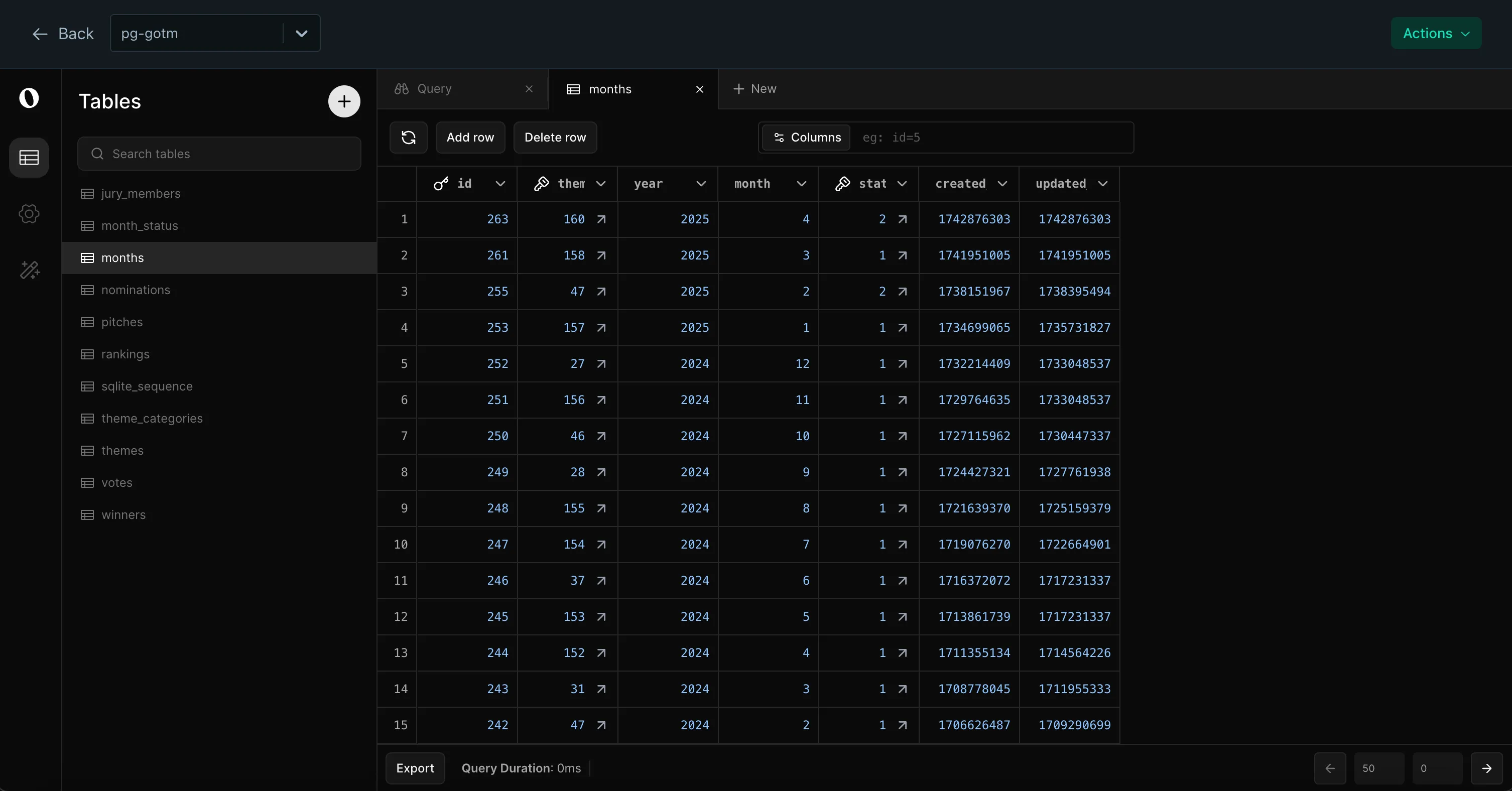Open the year column dropdown chevron

coord(701,184)
